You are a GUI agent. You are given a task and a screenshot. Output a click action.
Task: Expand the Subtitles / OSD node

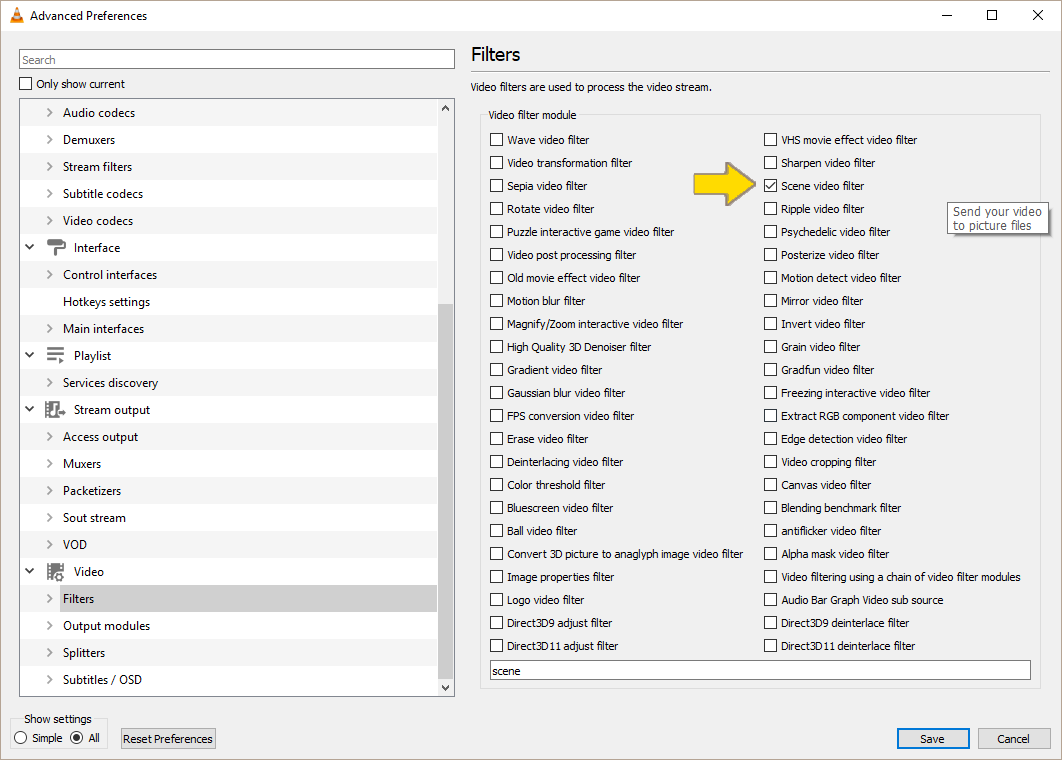click(x=50, y=680)
